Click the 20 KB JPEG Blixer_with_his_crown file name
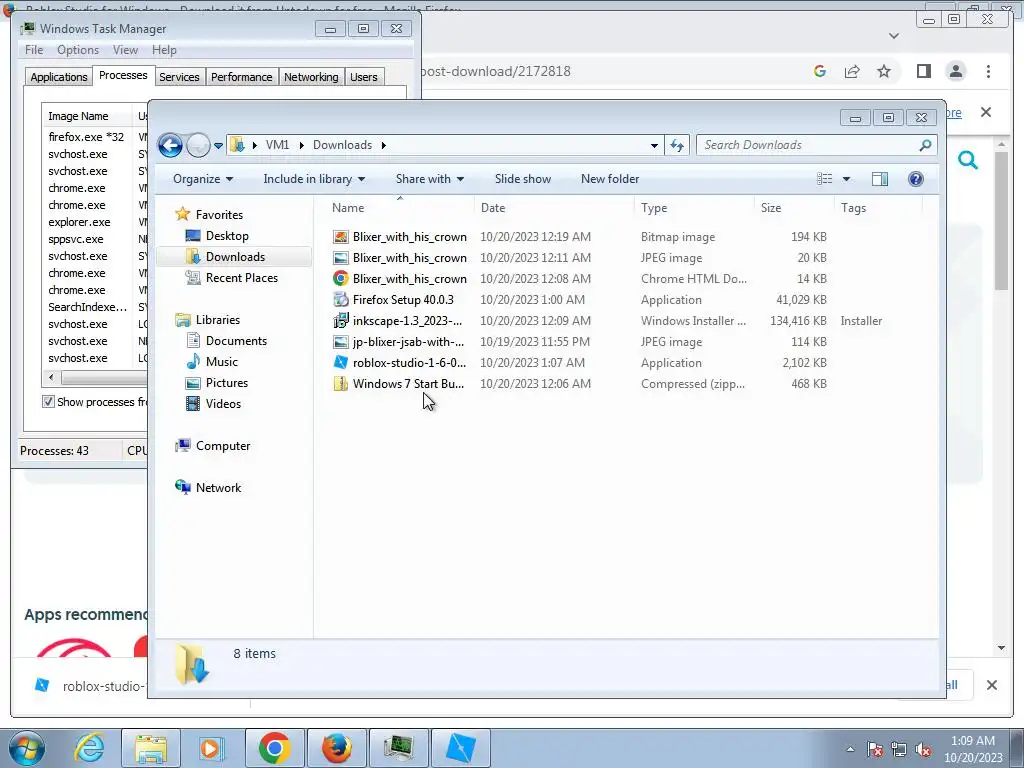Viewport: 1024px width, 768px height. point(409,258)
